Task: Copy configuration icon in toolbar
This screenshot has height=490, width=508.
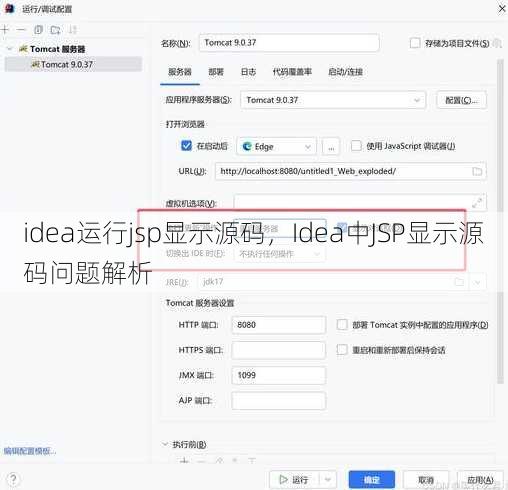Action: [38, 30]
